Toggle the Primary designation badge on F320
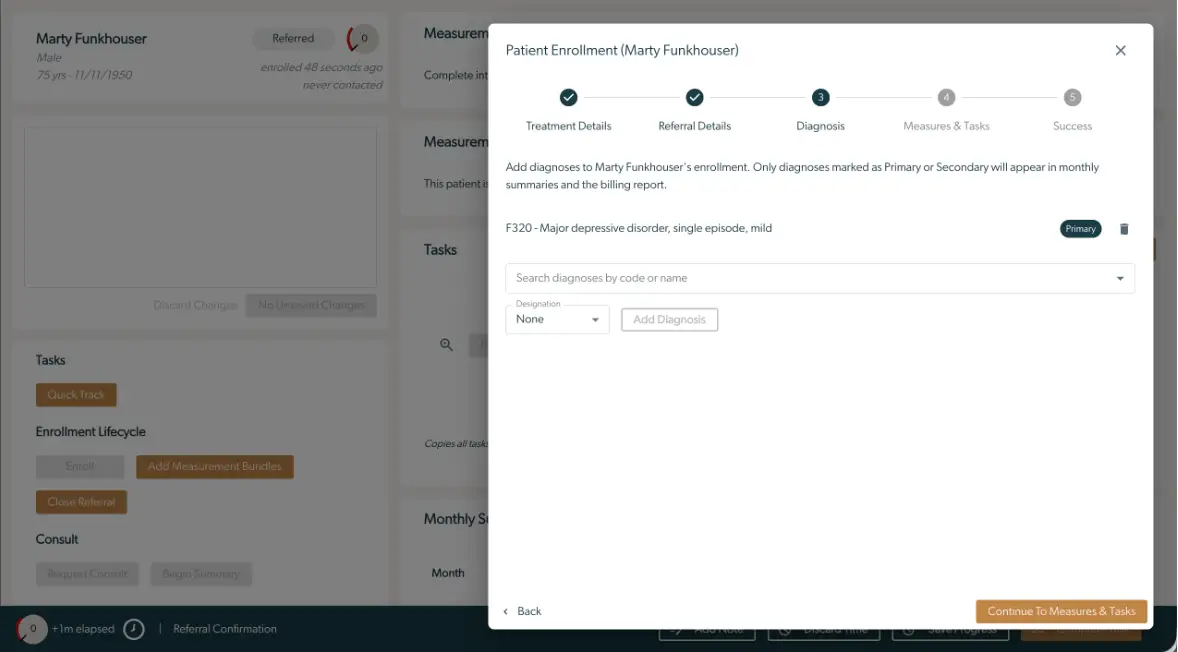The image size is (1178, 652). 1079,228
